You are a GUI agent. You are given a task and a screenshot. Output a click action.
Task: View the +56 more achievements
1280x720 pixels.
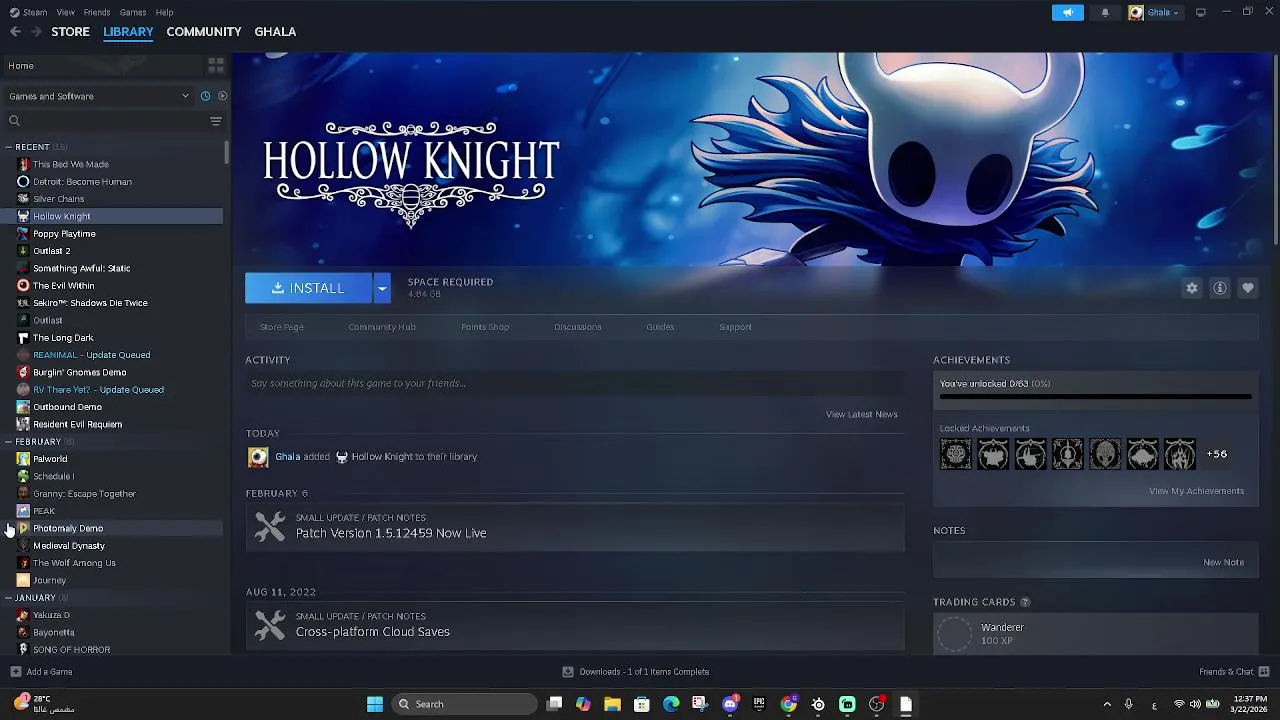pos(1217,454)
